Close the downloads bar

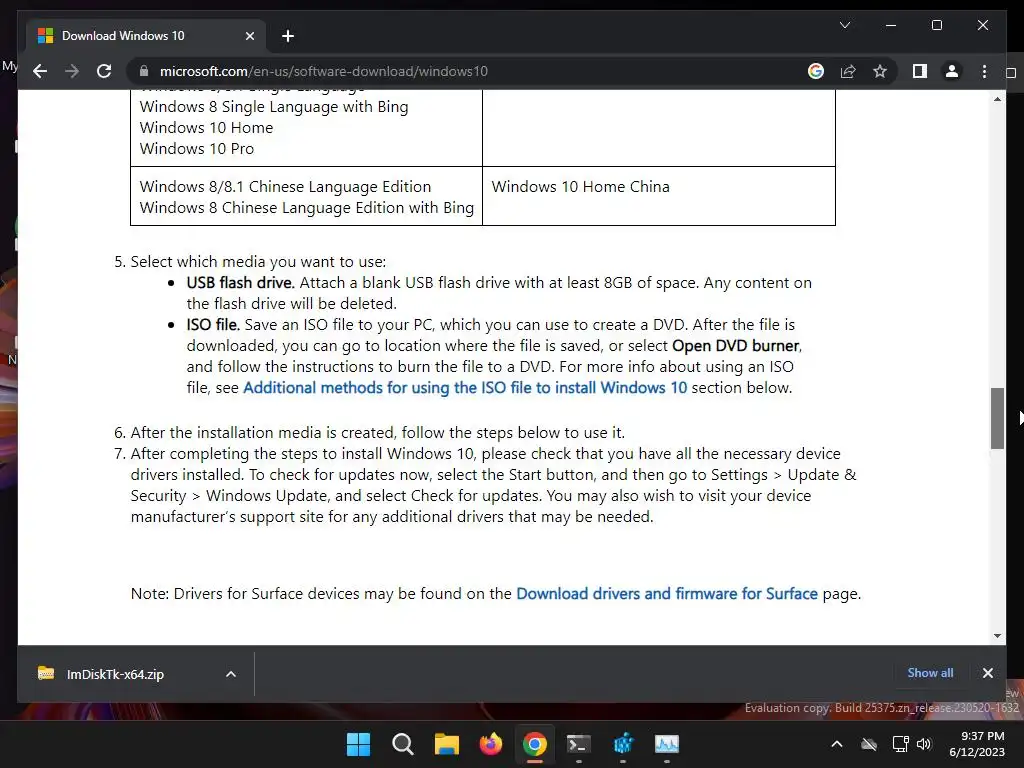tap(987, 673)
